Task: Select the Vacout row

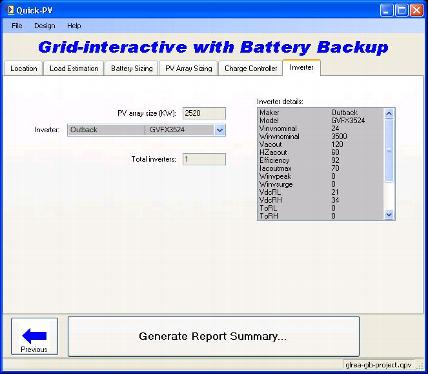Action: [320, 144]
